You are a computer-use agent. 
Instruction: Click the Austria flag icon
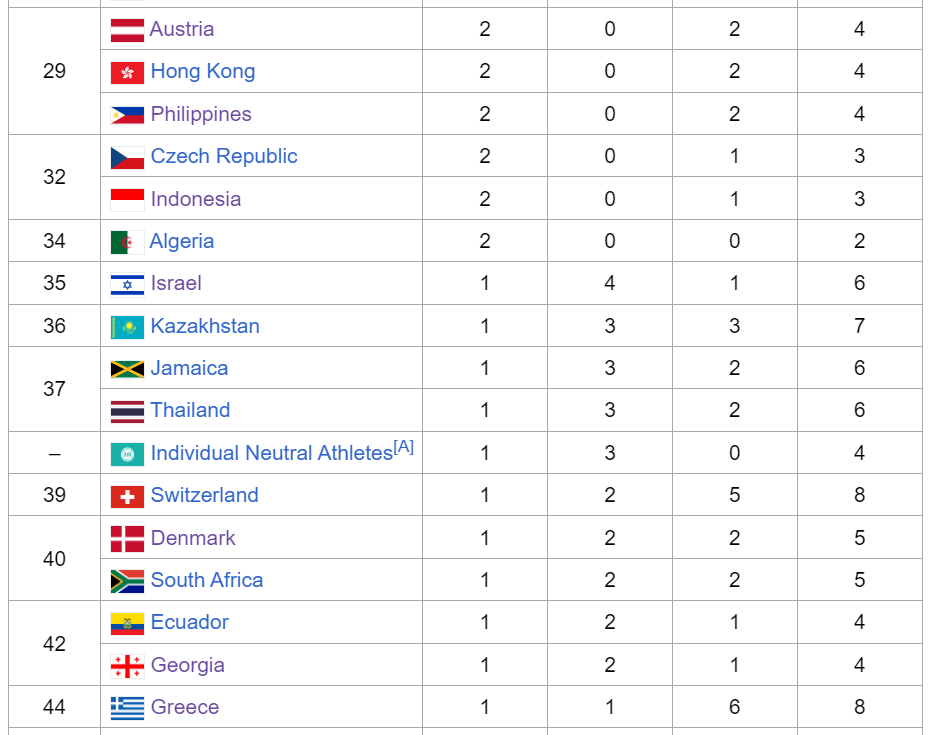(127, 30)
